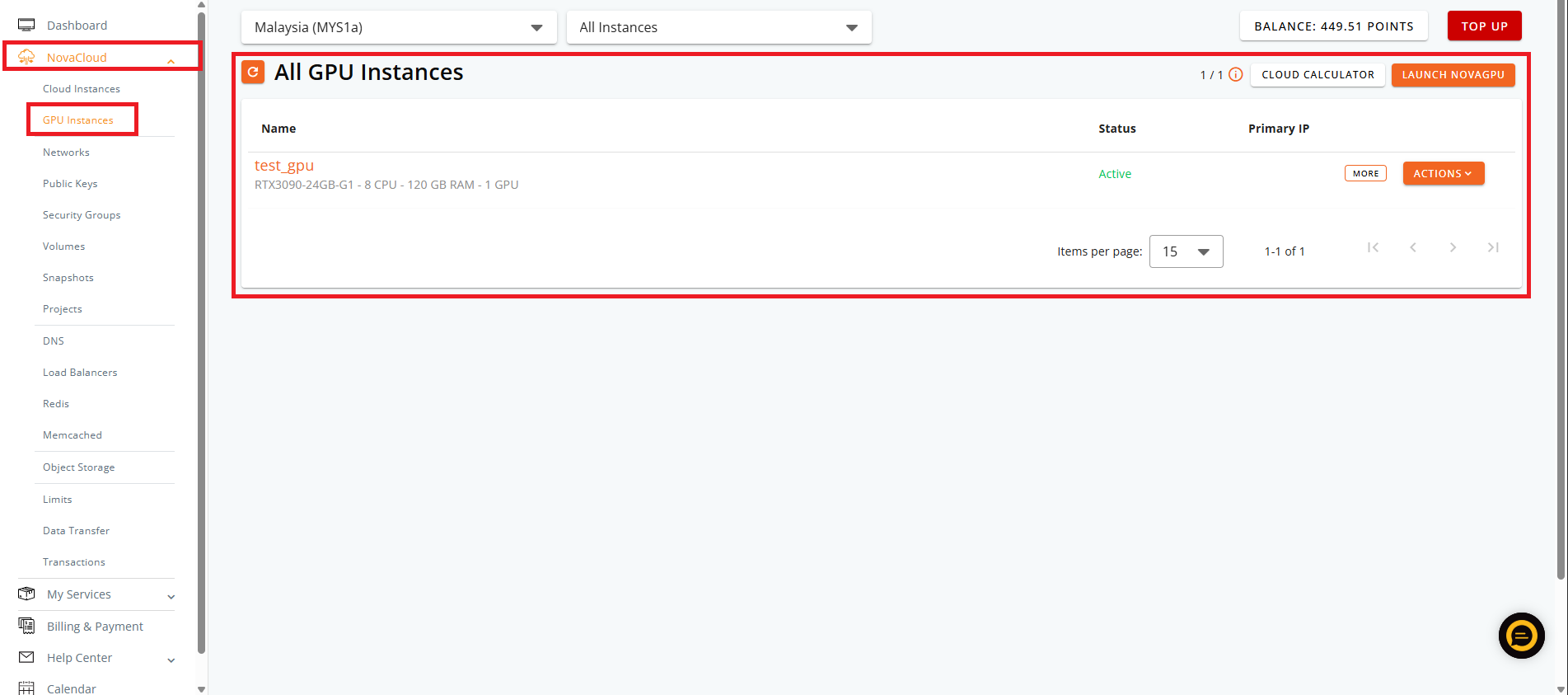Go to last page pagination icon
The width and height of the screenshot is (1568, 695).
(1493, 247)
